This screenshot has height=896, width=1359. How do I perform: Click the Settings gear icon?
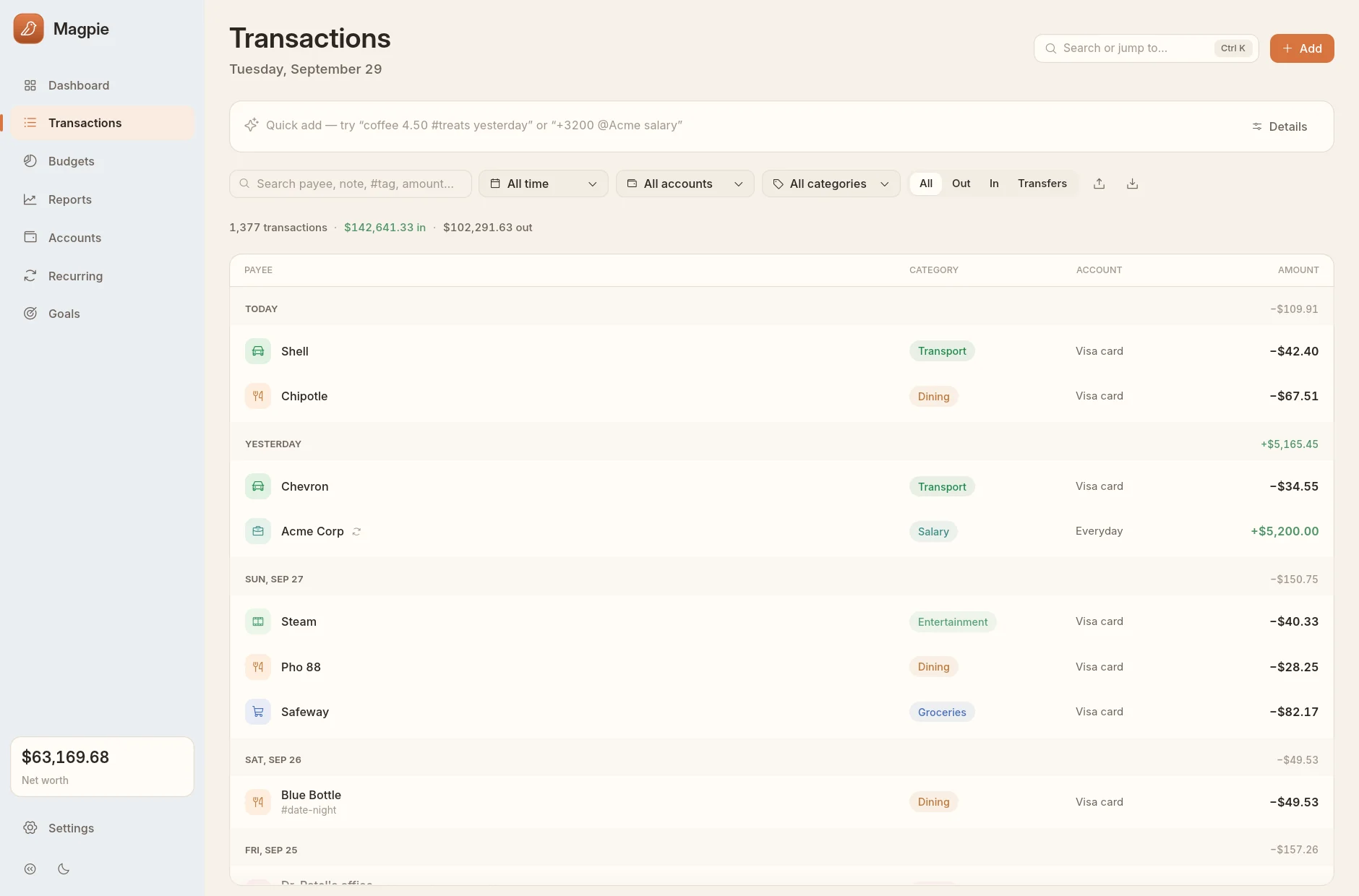tap(30, 828)
